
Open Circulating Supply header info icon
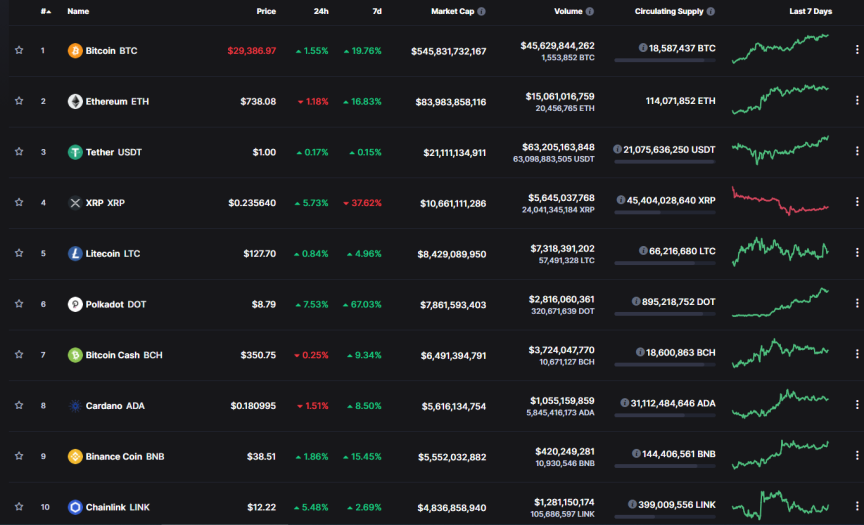[x=711, y=11]
